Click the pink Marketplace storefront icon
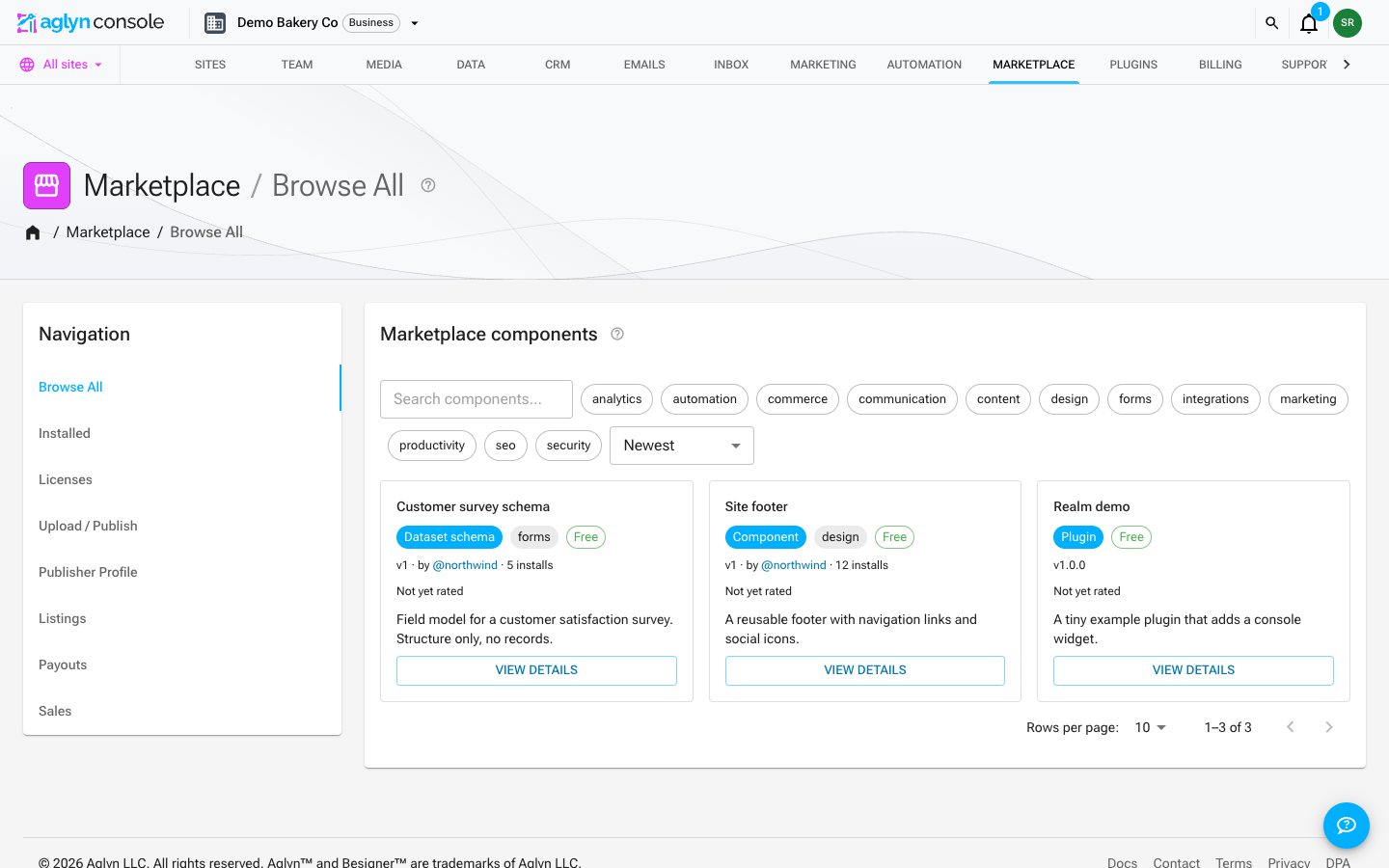Viewport: 1389px width, 868px height. [46, 185]
